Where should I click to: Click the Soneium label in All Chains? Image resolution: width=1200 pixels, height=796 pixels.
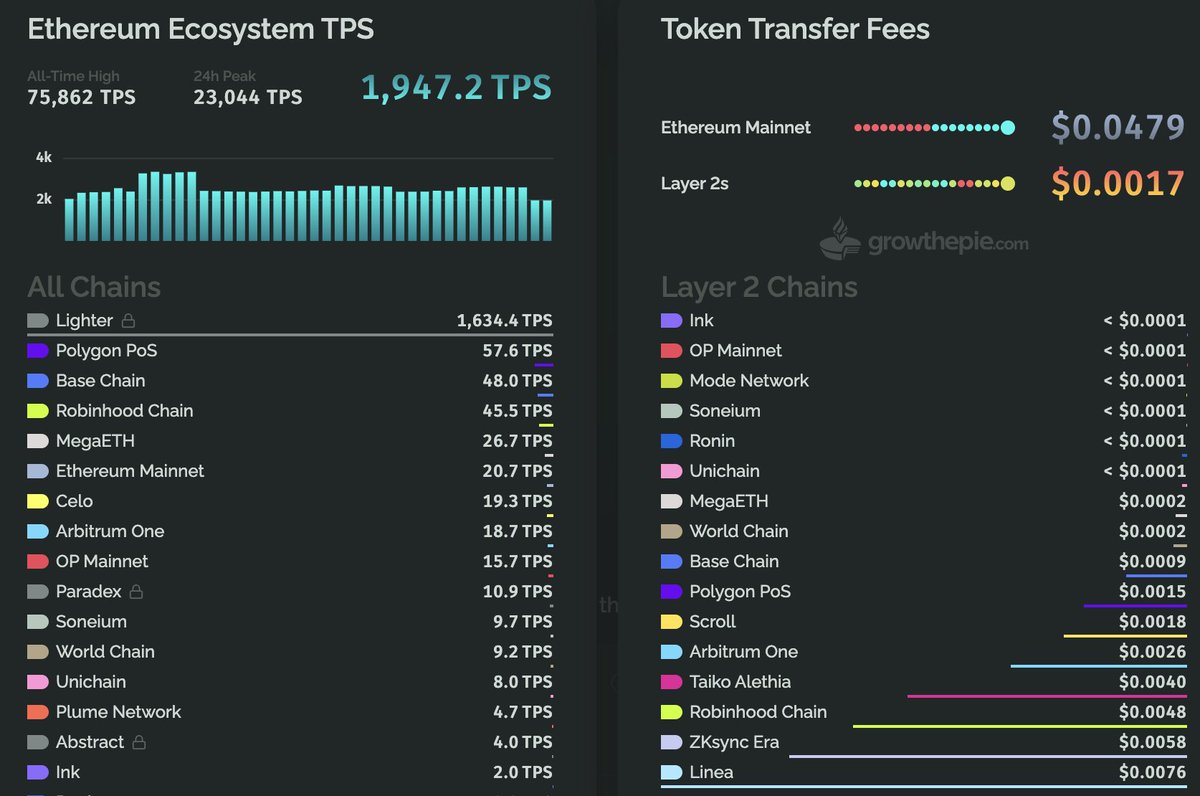(x=91, y=622)
